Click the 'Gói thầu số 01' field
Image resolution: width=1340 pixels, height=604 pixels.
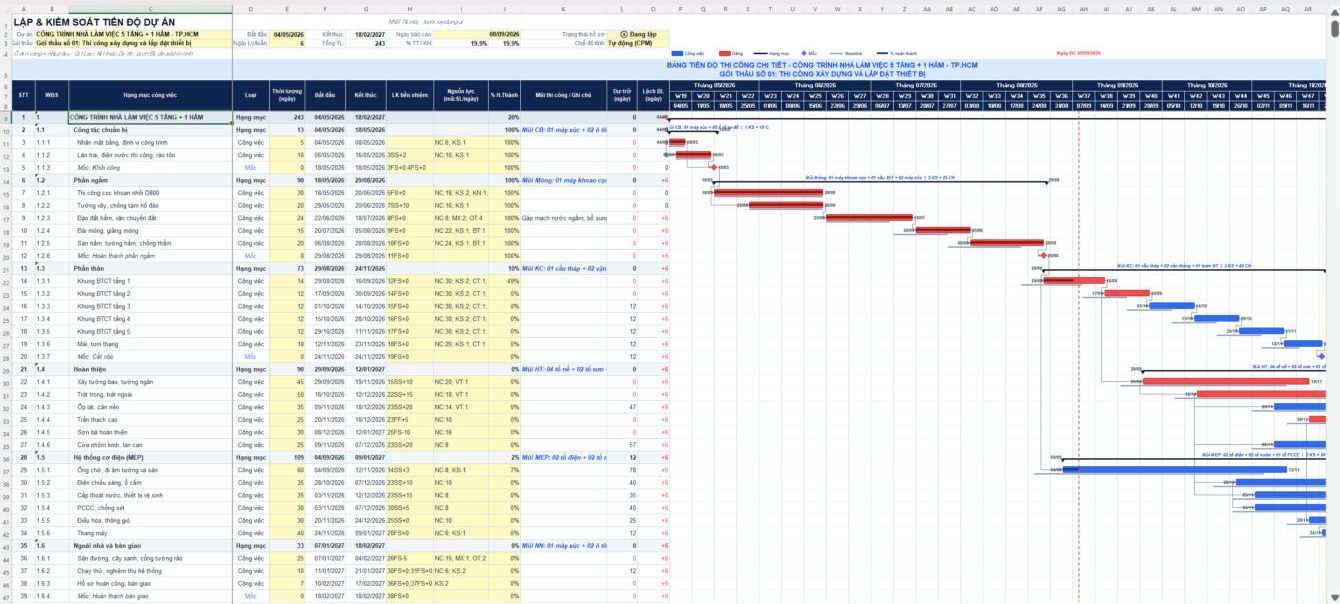[x=133, y=43]
